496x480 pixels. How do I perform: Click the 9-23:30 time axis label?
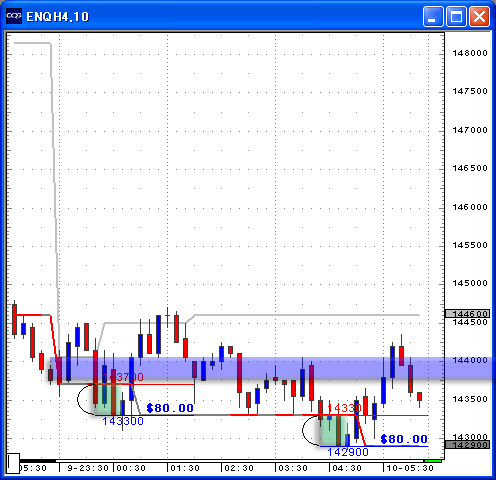88,468
